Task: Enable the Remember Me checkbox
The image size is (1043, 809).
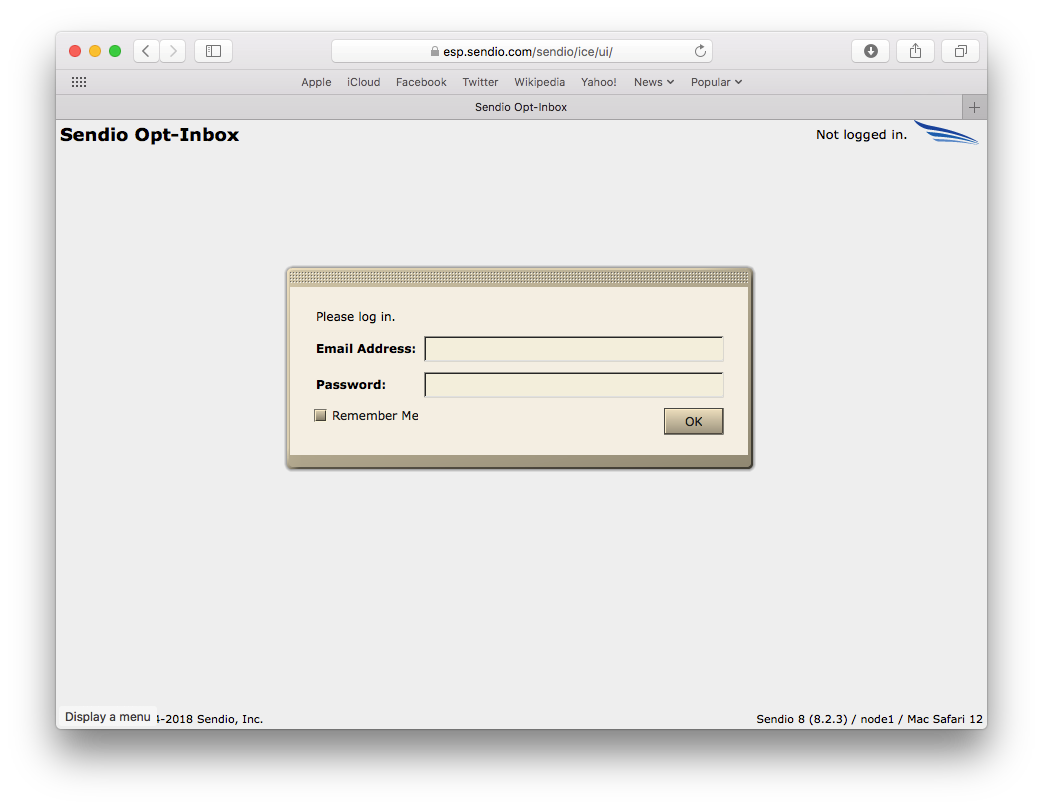Action: point(320,414)
